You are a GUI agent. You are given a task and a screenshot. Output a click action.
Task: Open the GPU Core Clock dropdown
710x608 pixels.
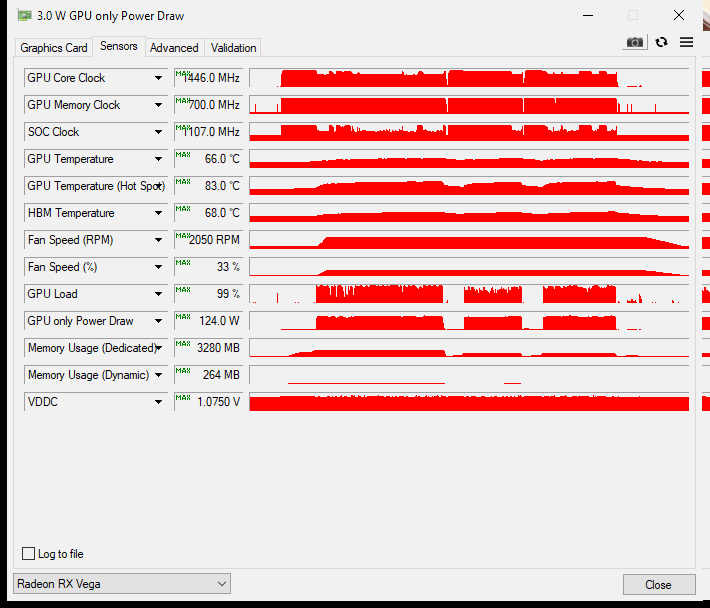point(158,78)
